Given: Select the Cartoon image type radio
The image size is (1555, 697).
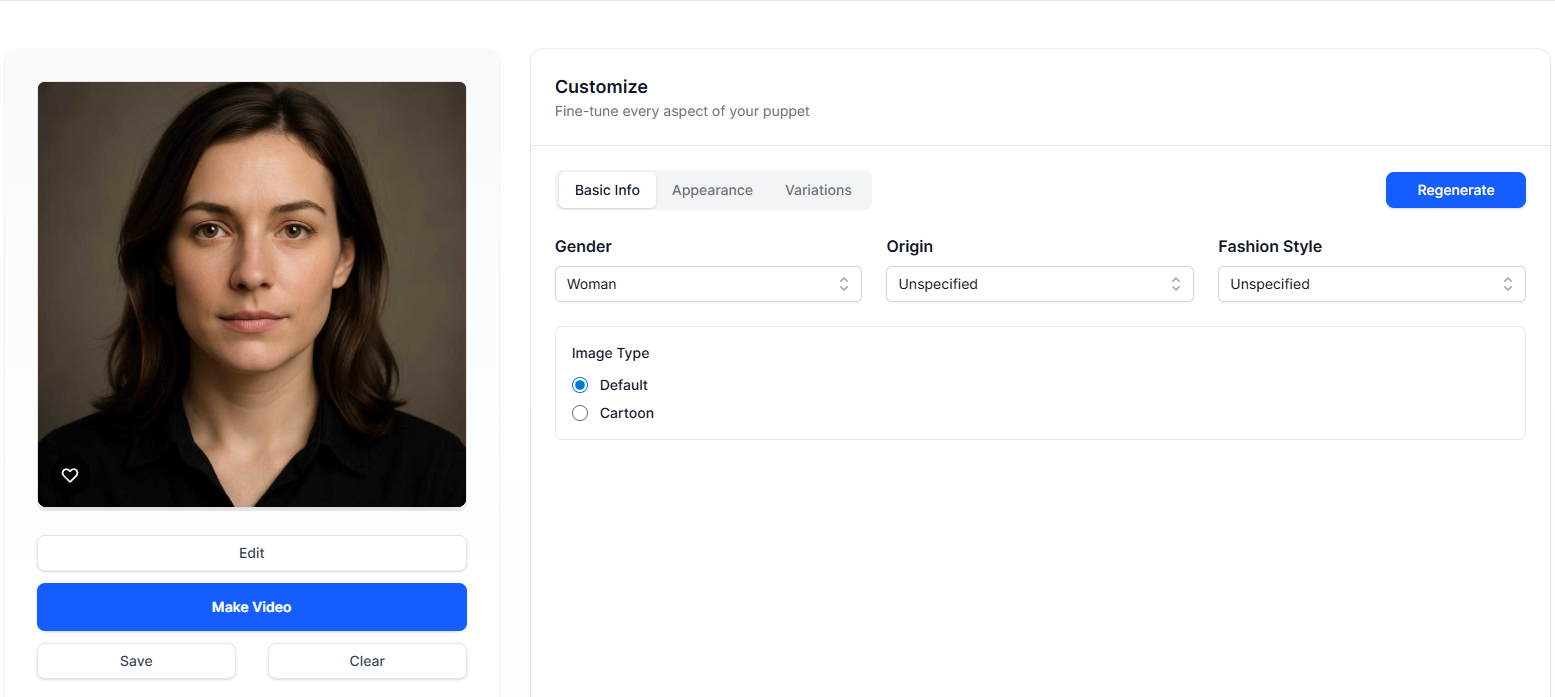Looking at the screenshot, I should coord(580,413).
